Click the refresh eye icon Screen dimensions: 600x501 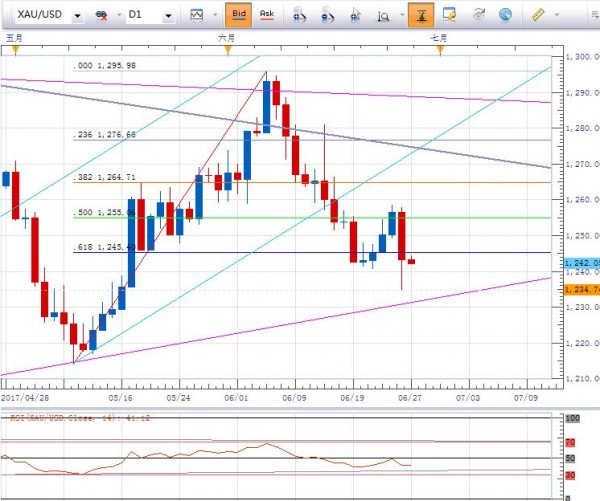[x=478, y=15]
